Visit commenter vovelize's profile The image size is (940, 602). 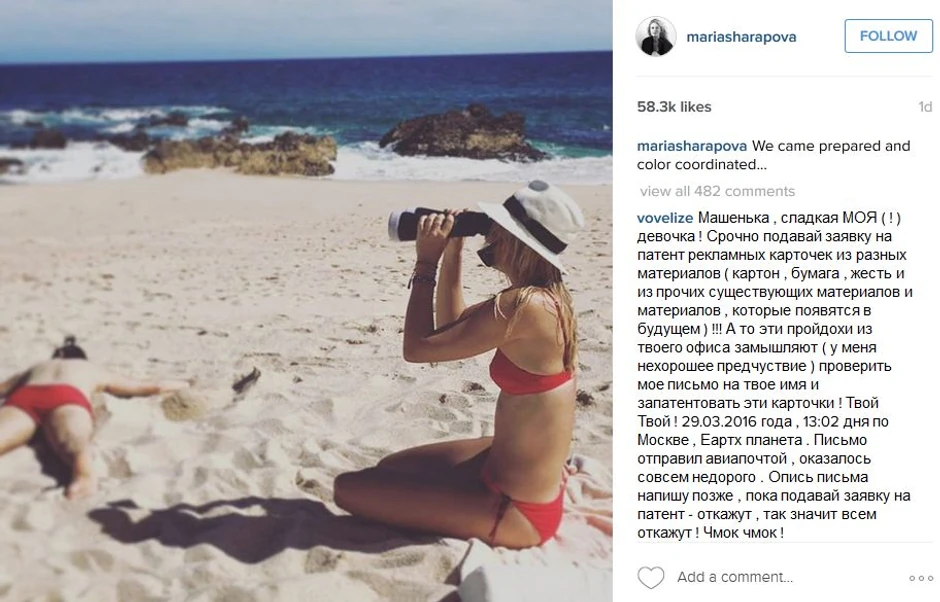click(665, 218)
